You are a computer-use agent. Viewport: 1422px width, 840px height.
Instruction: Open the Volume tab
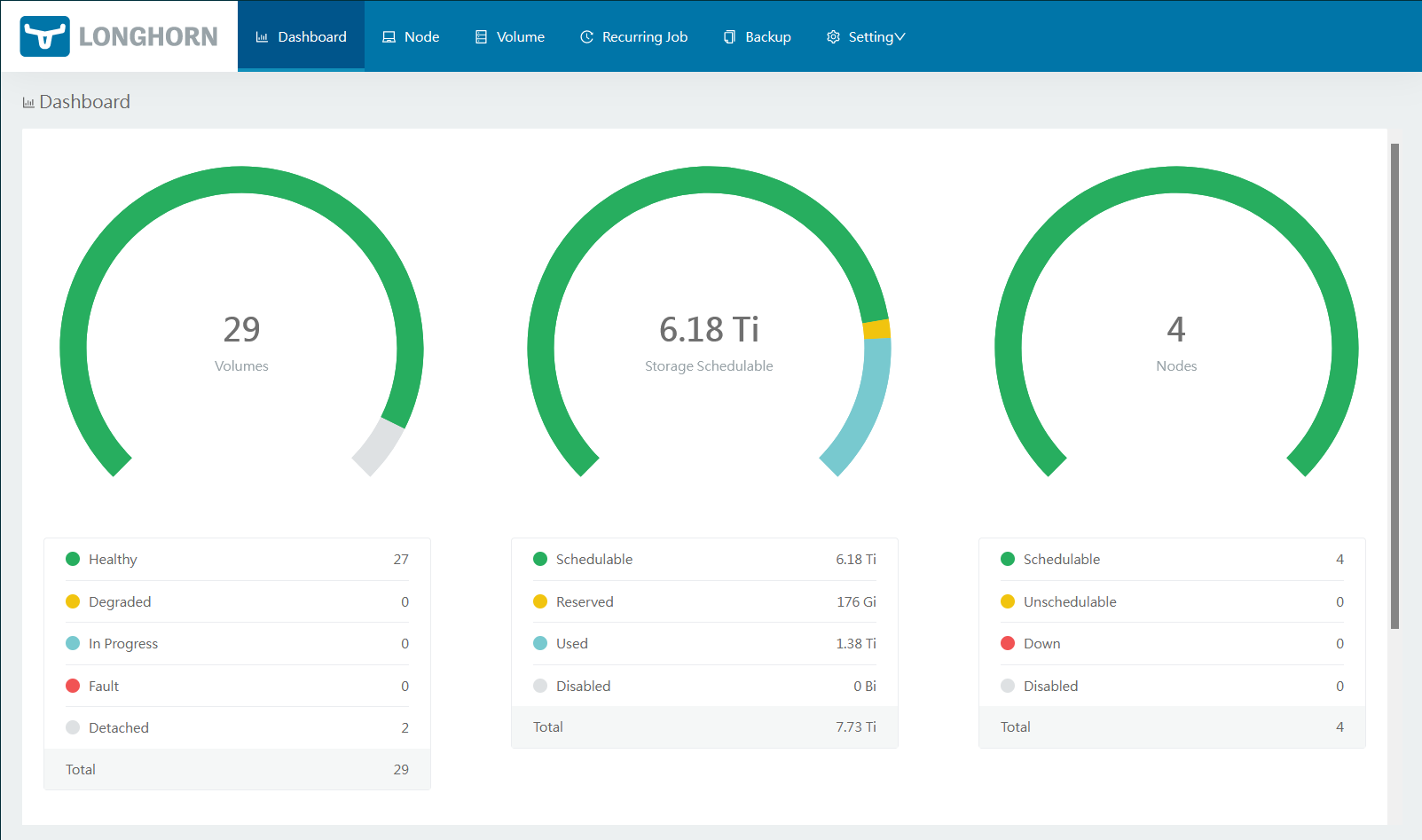510,36
